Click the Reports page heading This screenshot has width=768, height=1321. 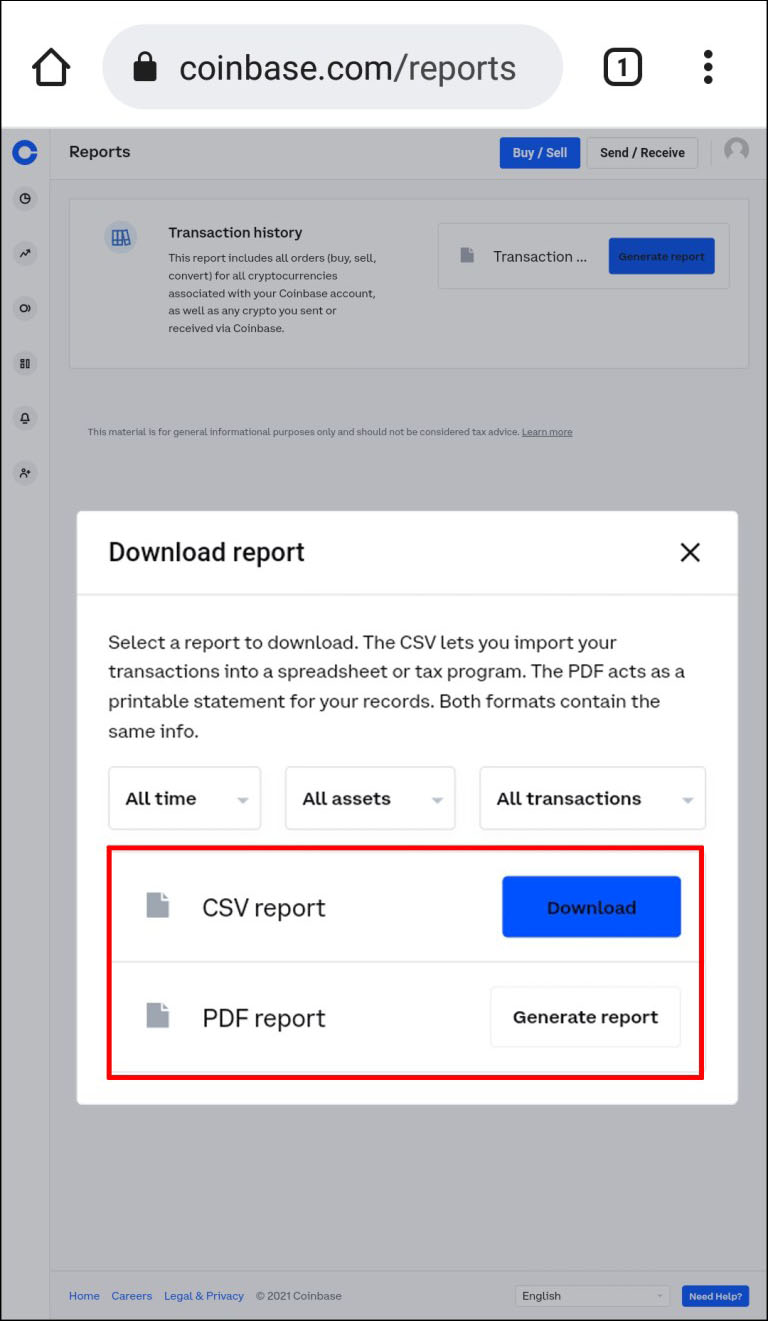[100, 152]
